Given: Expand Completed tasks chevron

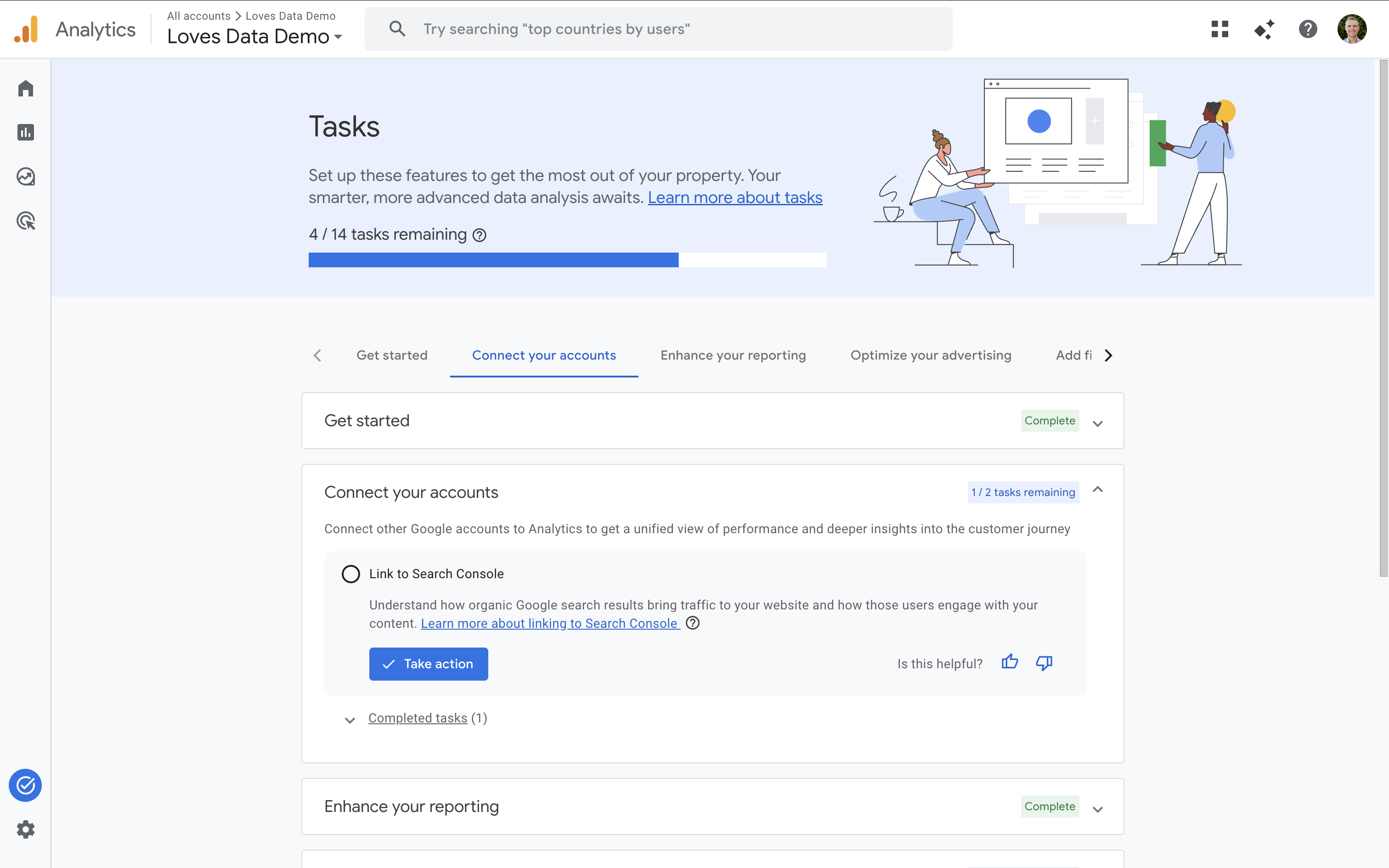Looking at the screenshot, I should click(x=350, y=720).
